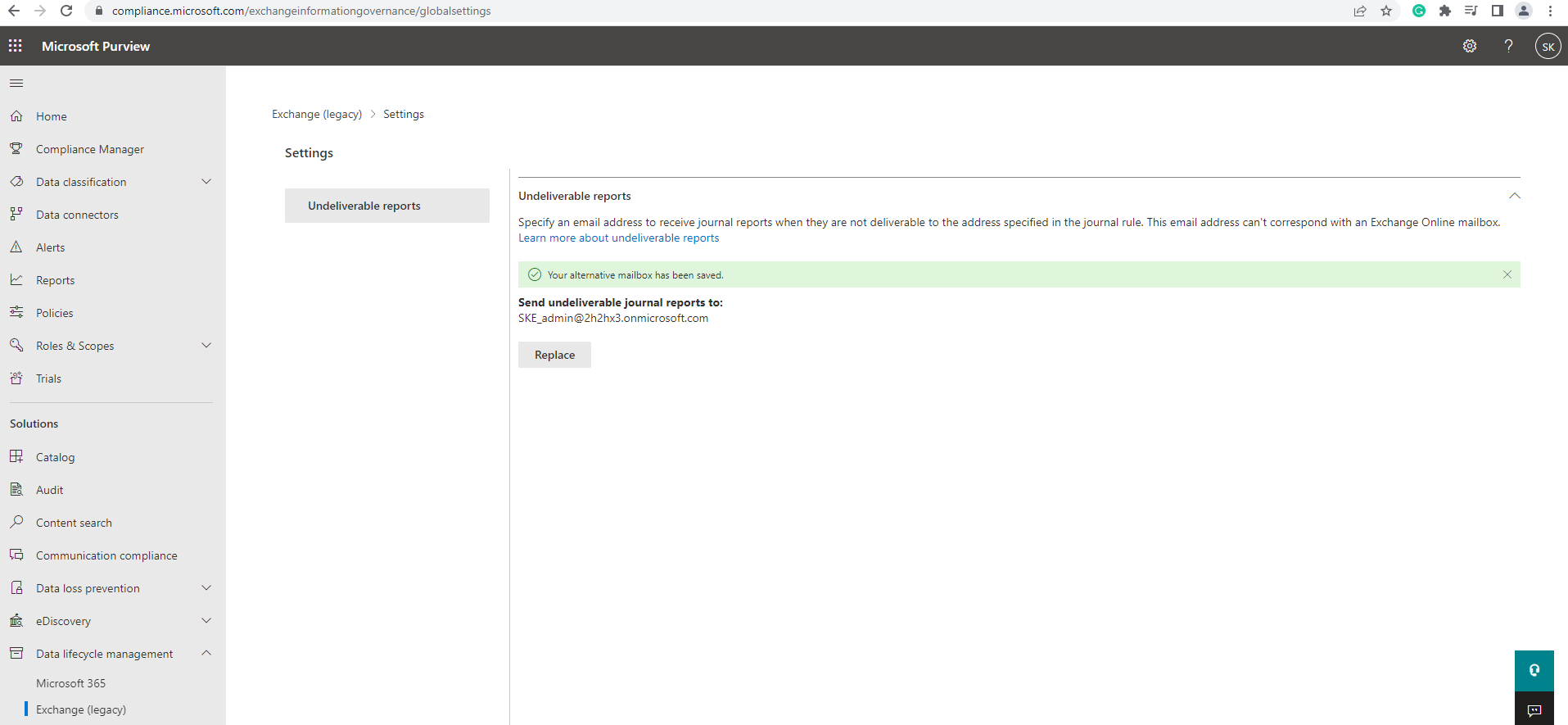The height and width of the screenshot is (725, 1568).
Task: Open the Settings gear in header
Action: point(1470,46)
